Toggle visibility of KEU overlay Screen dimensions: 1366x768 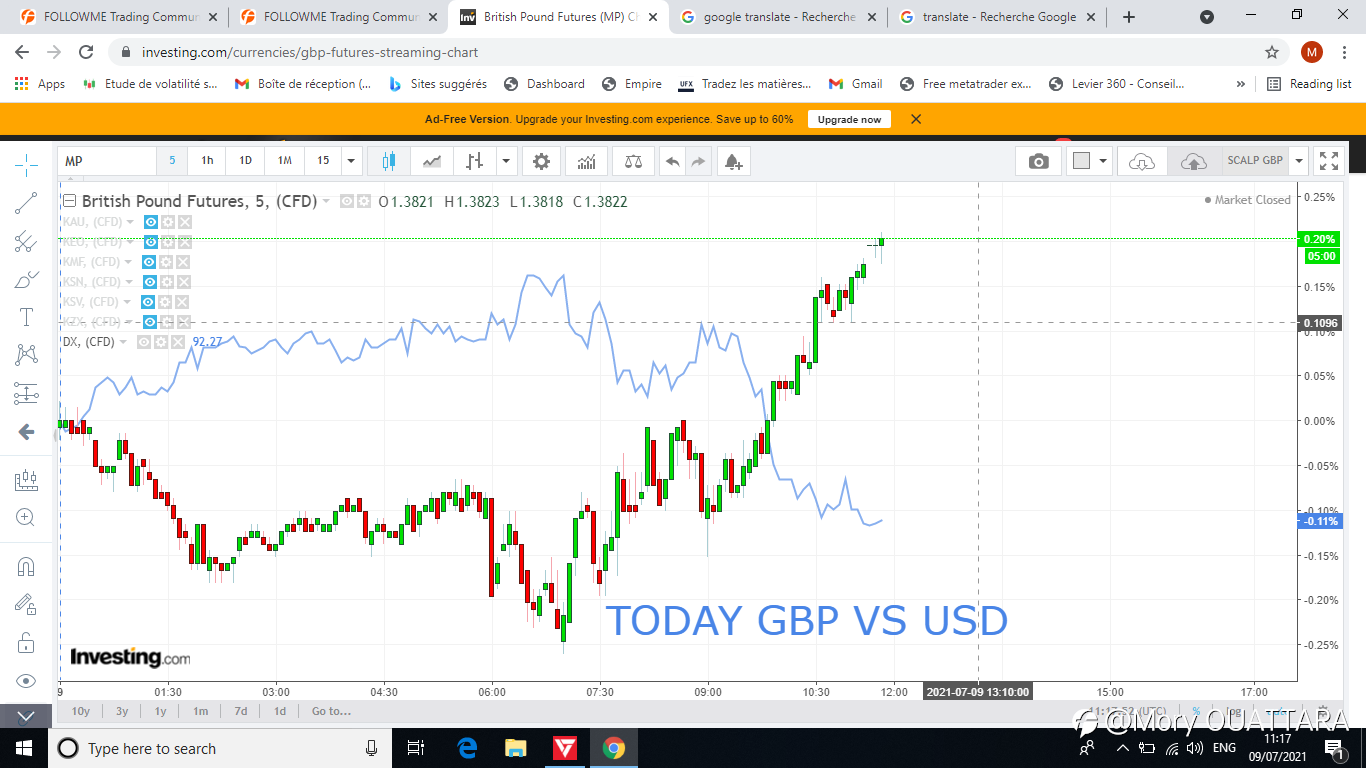[x=151, y=242]
